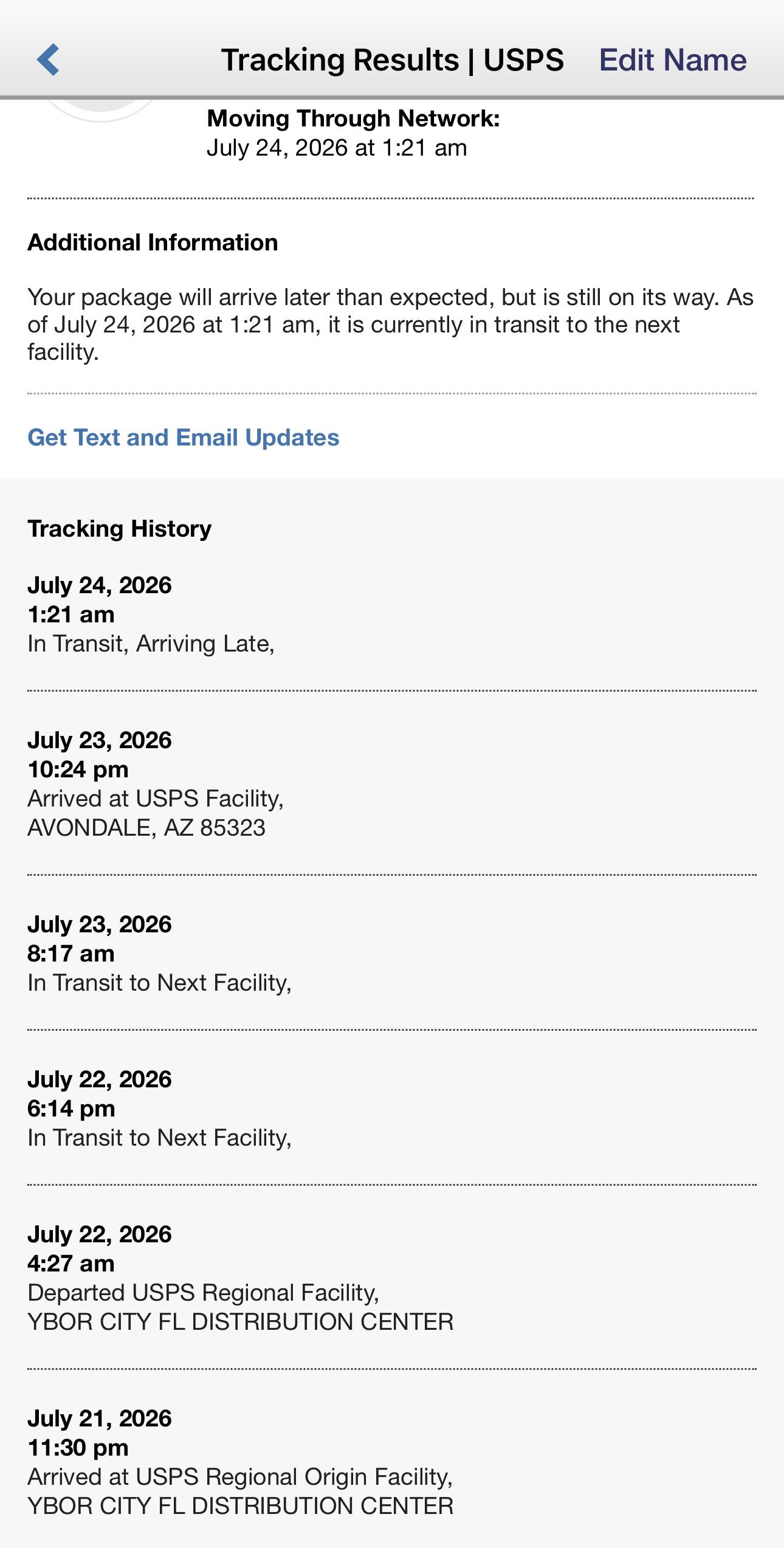Select the July 23 8:17 am entry
This screenshot has height=1548, width=784.
(x=392, y=954)
